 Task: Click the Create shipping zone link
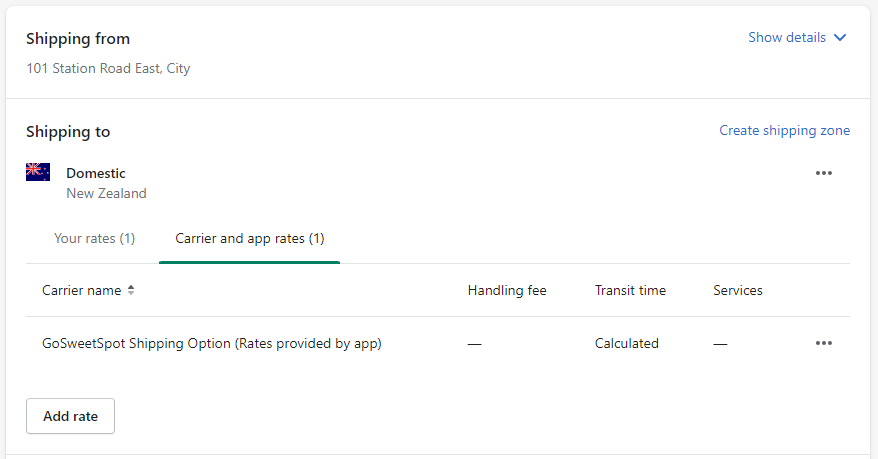click(784, 130)
